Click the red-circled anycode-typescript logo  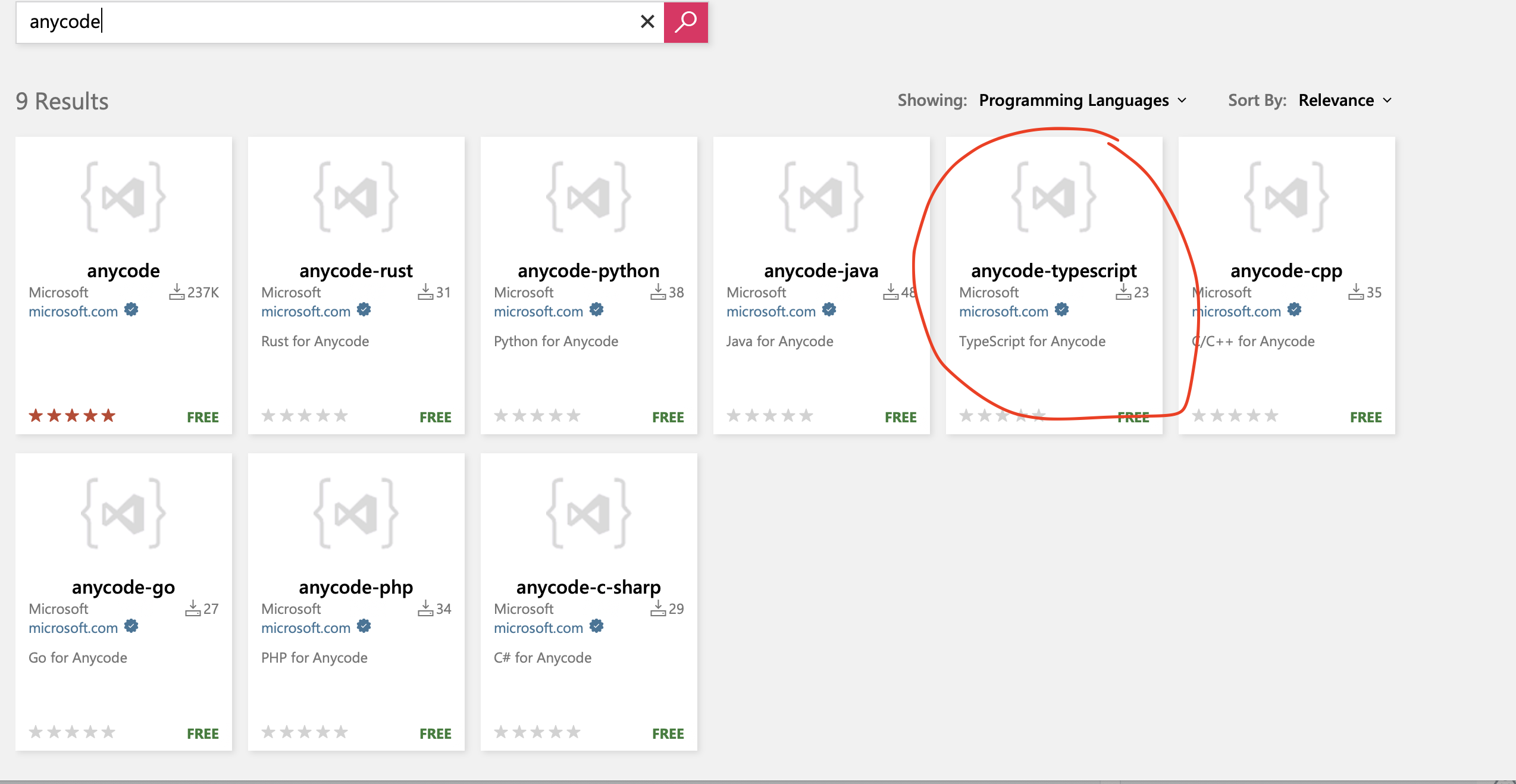(1053, 196)
